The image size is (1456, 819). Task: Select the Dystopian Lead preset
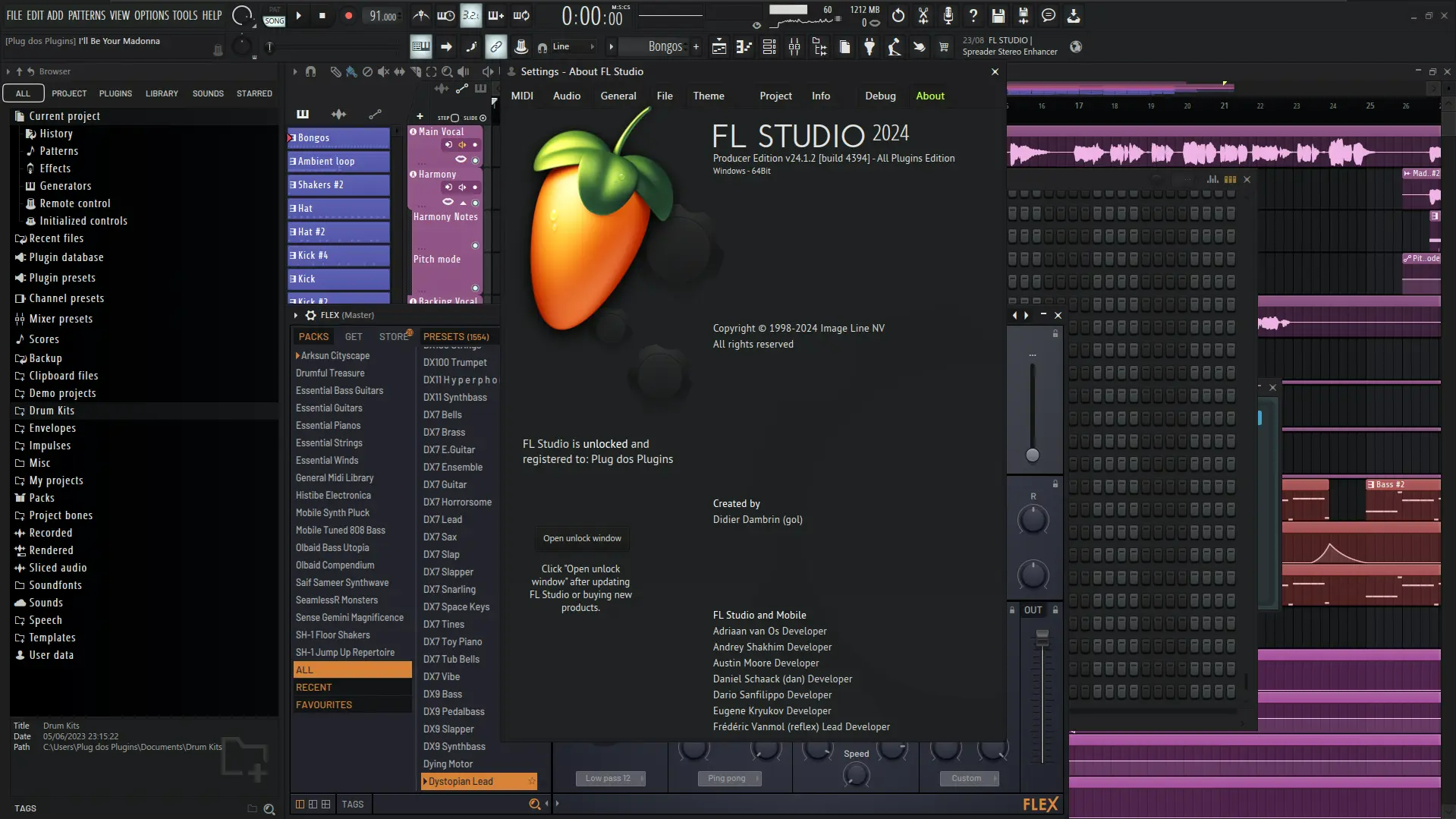pos(461,781)
